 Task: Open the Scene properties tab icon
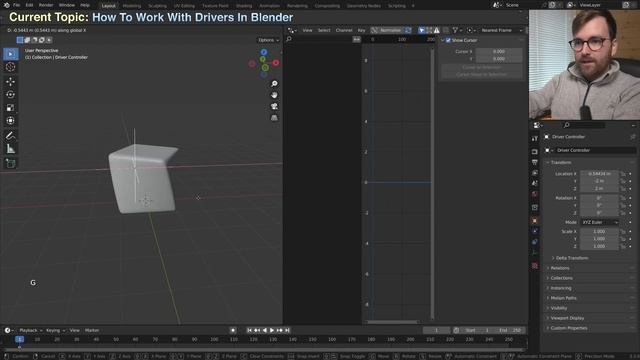pyautogui.click(x=535, y=184)
